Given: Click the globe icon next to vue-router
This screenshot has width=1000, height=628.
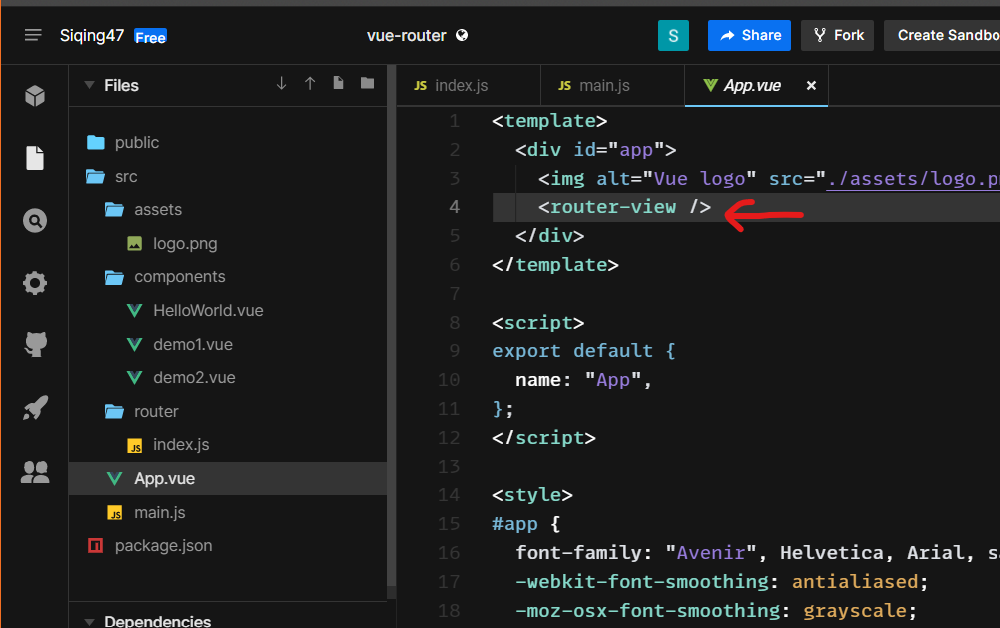Looking at the screenshot, I should (x=462, y=35).
